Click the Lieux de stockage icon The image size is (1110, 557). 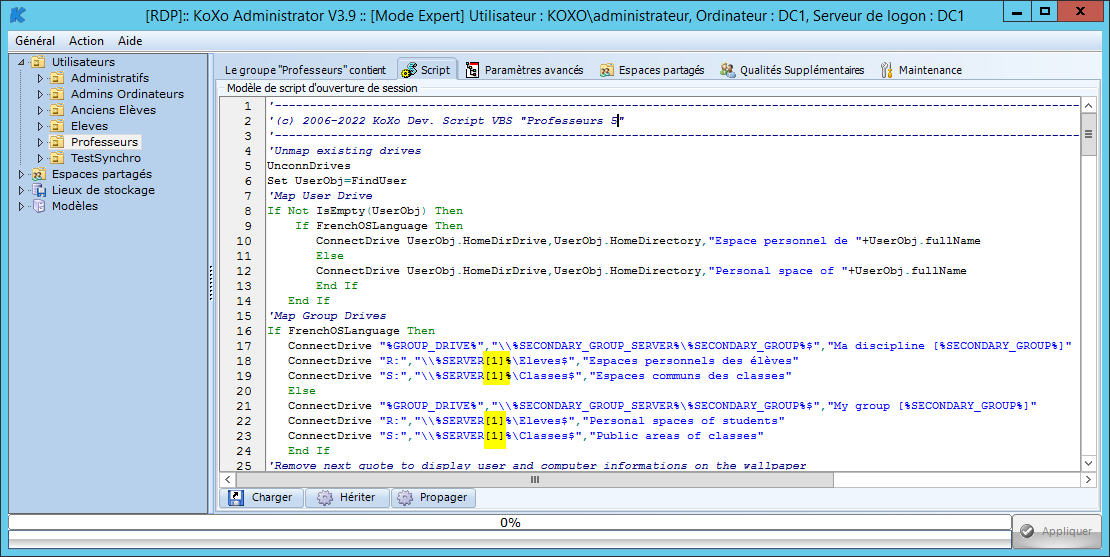(x=39, y=190)
